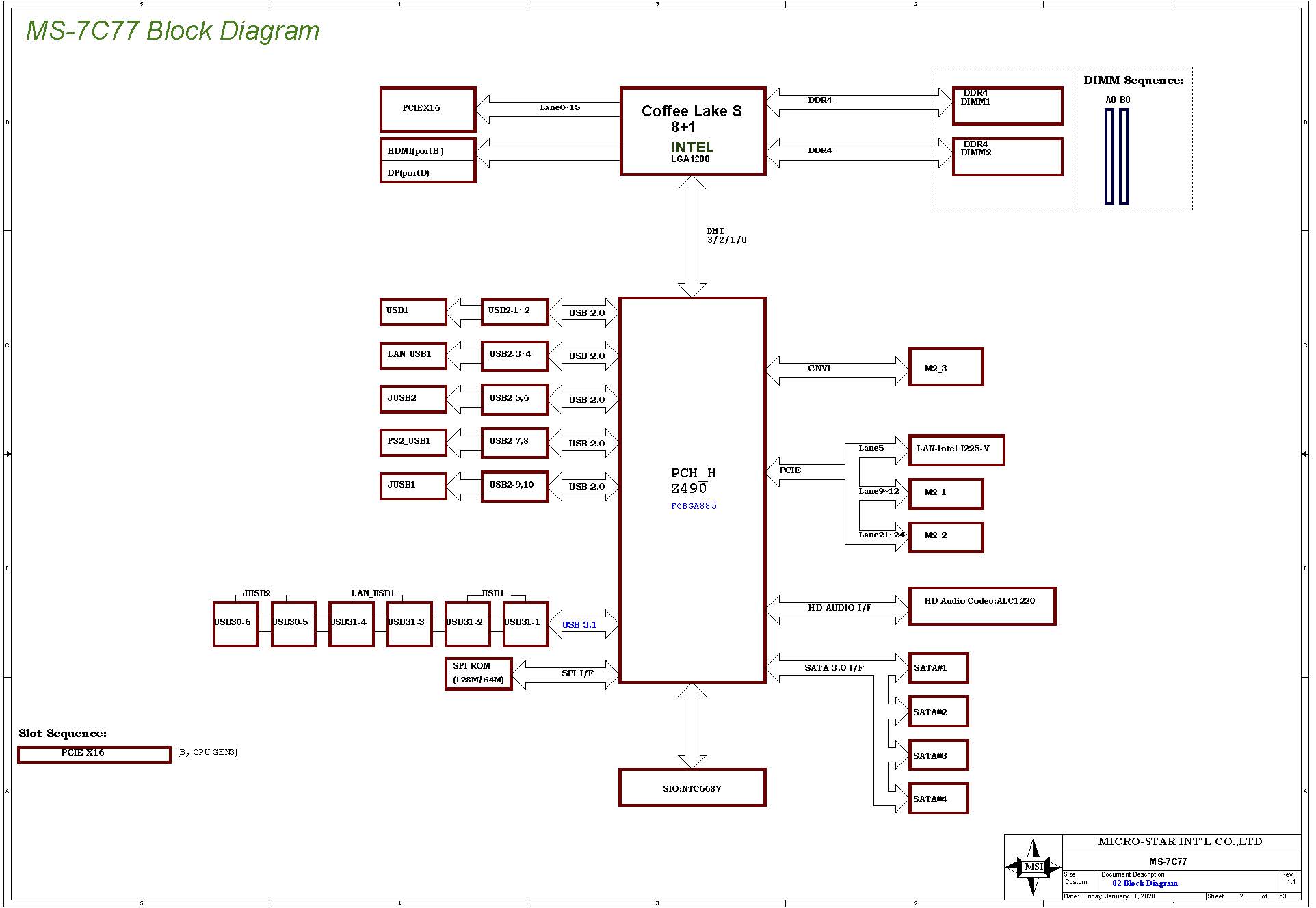Select the "USB31-3" block

point(410,624)
